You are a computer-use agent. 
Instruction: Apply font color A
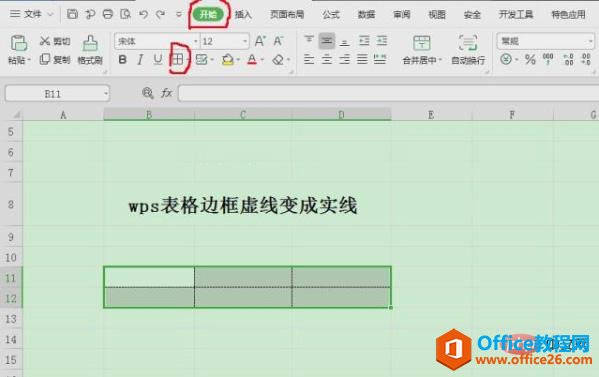252,60
